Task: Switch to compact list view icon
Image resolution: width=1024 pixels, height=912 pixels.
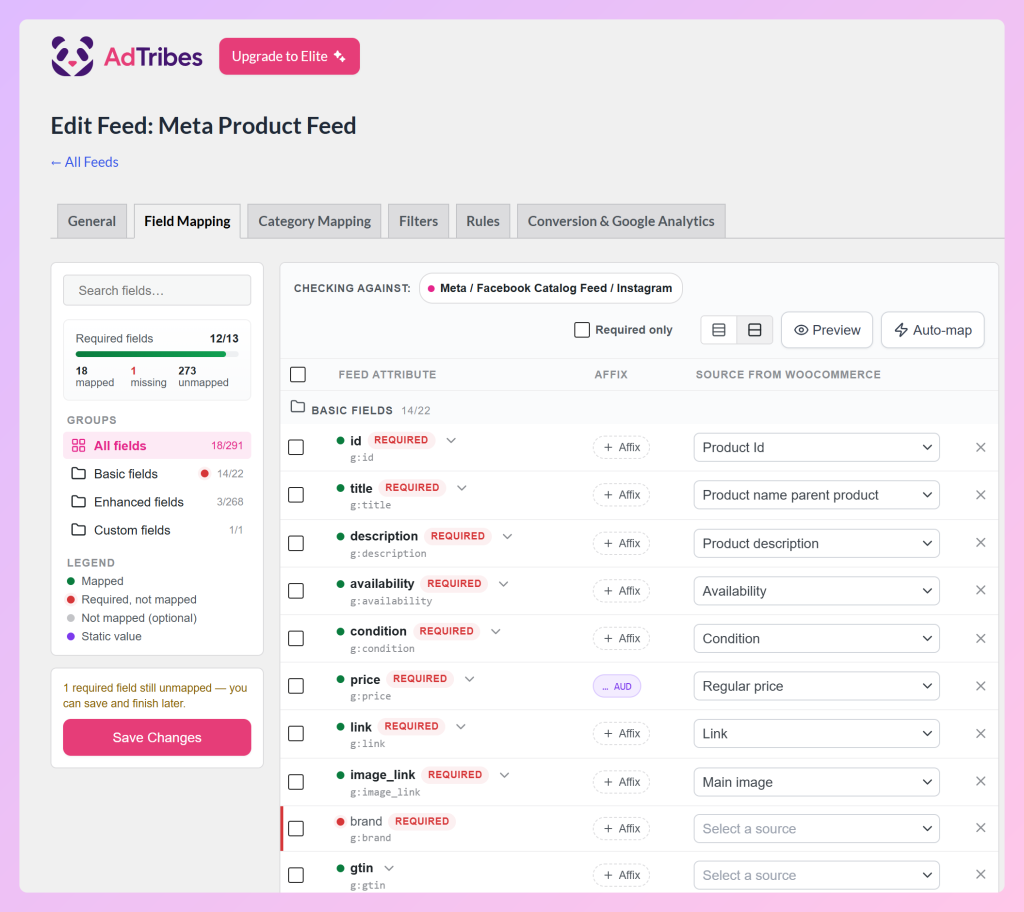Action: [718, 330]
